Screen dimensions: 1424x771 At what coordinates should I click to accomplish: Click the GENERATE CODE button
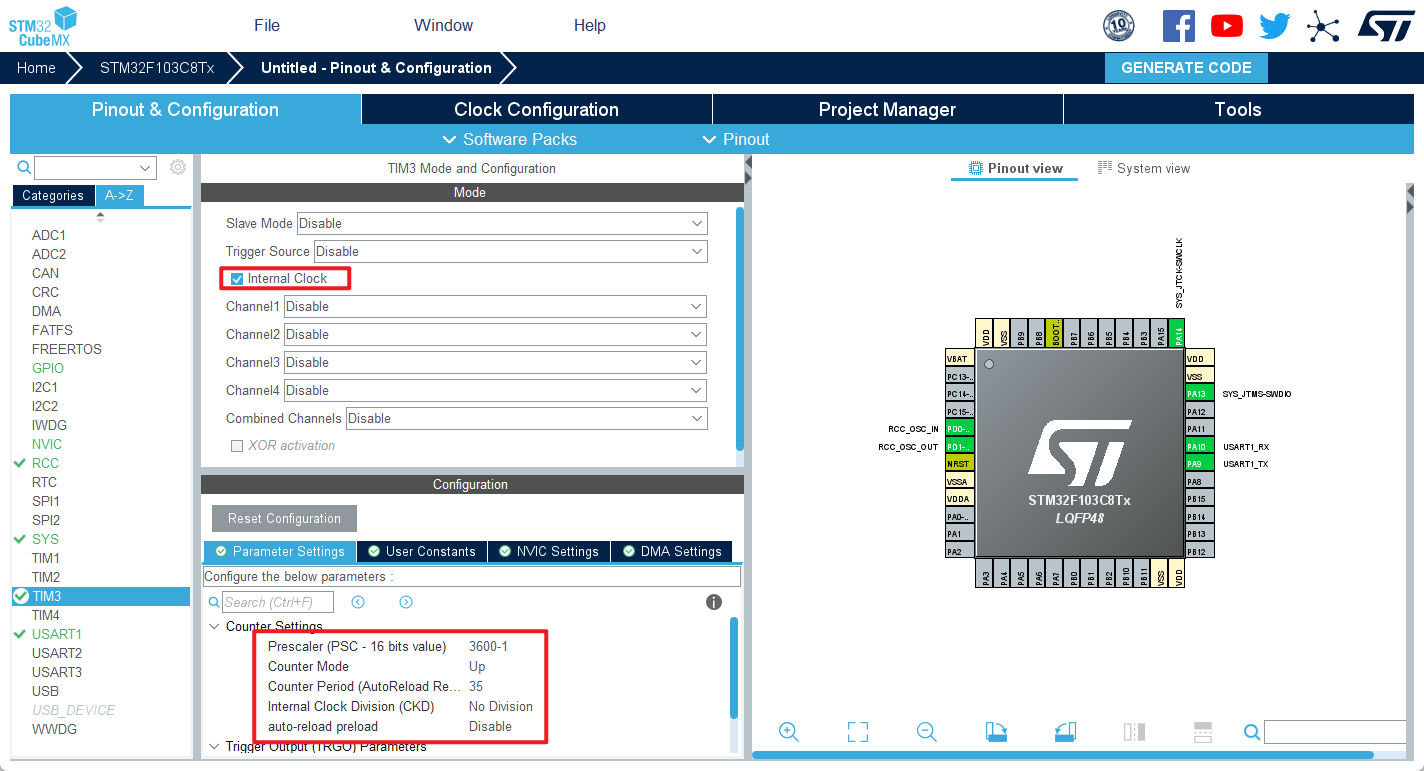1186,67
